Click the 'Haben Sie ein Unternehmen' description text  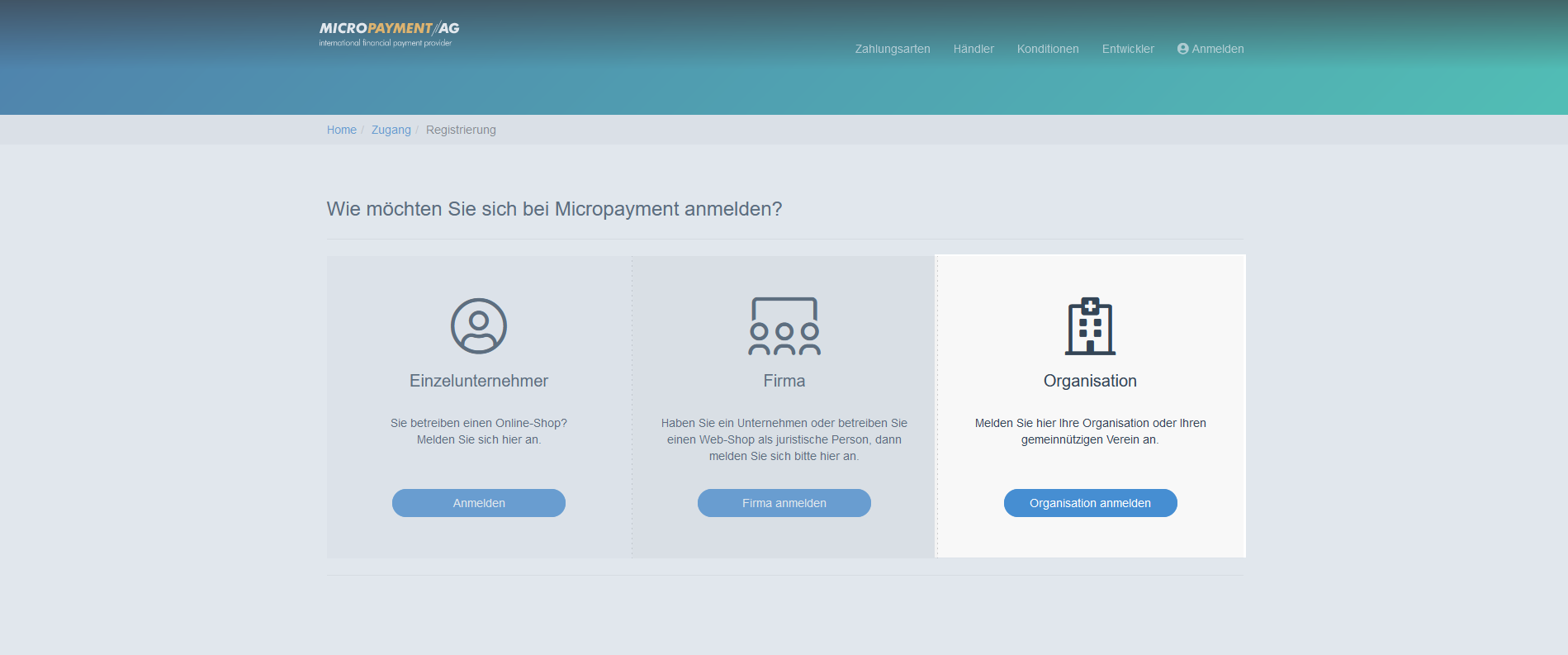(x=784, y=439)
